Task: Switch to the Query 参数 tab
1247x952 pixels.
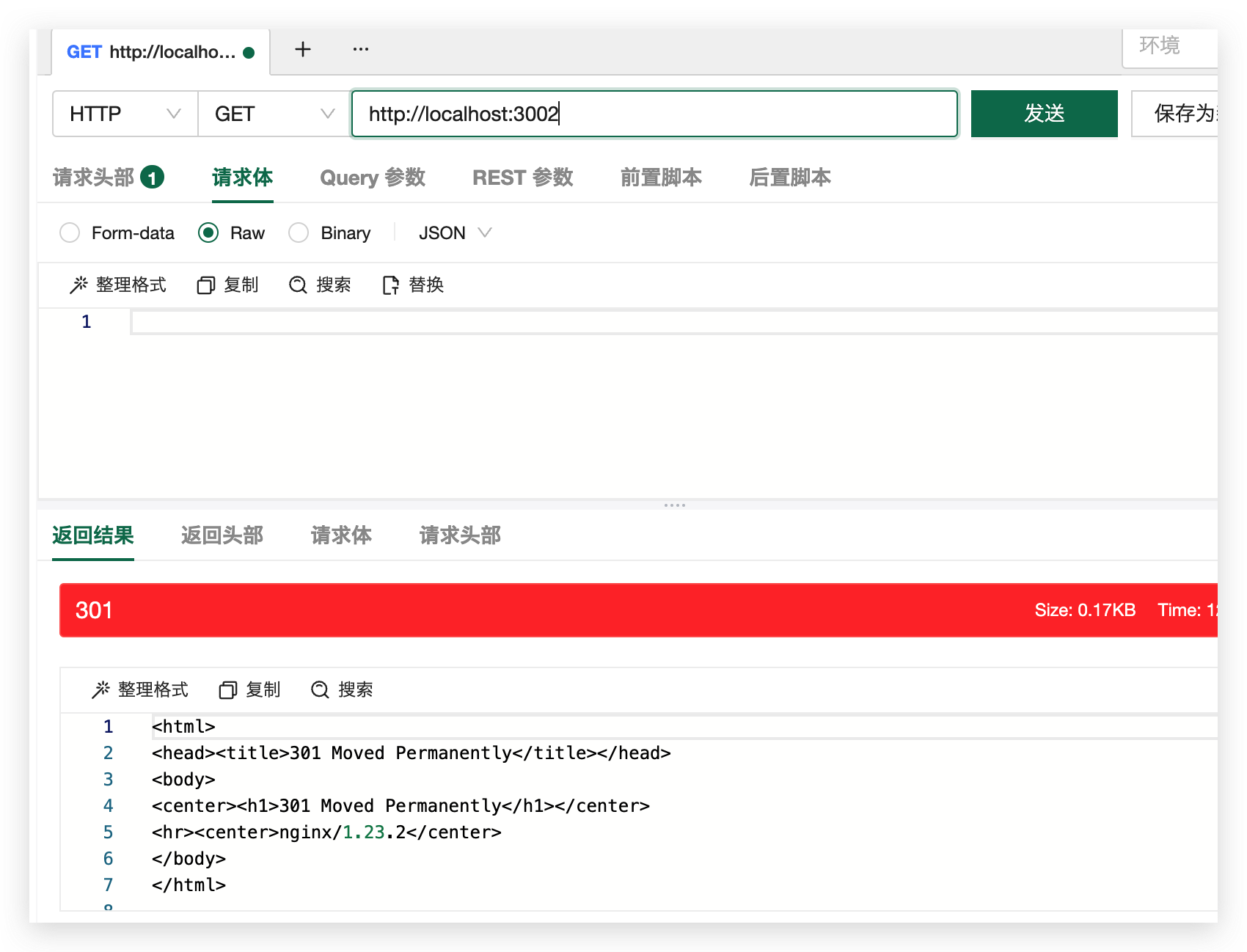Action: (373, 177)
